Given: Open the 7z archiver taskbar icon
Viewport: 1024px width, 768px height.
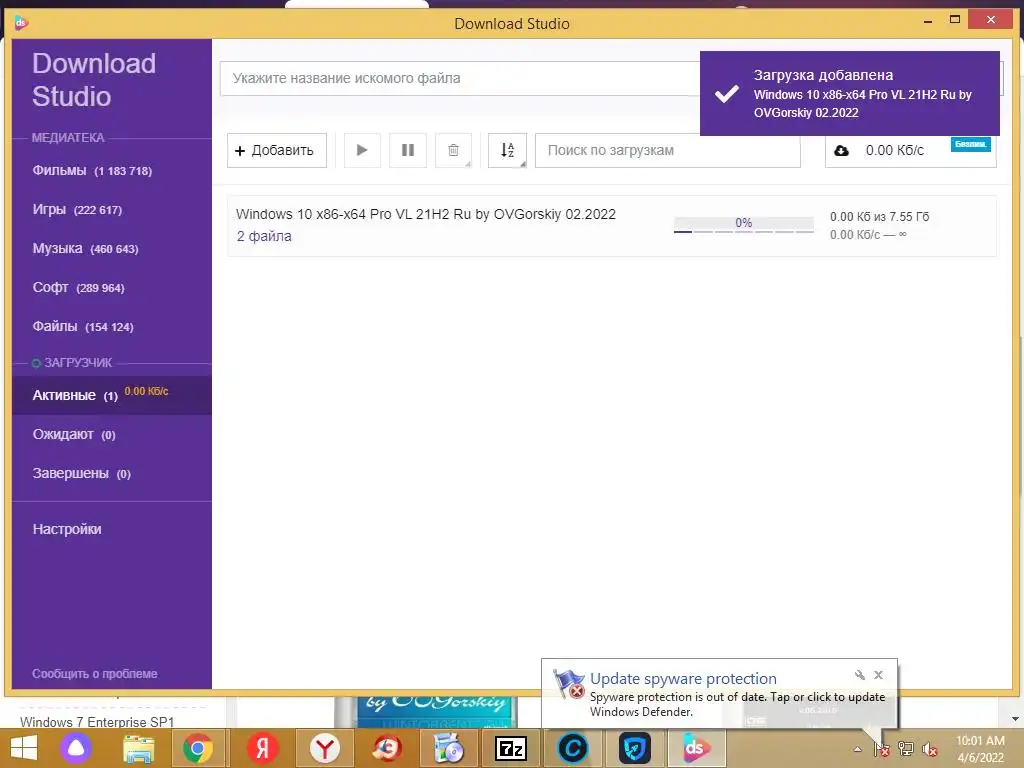Looking at the screenshot, I should 511,748.
